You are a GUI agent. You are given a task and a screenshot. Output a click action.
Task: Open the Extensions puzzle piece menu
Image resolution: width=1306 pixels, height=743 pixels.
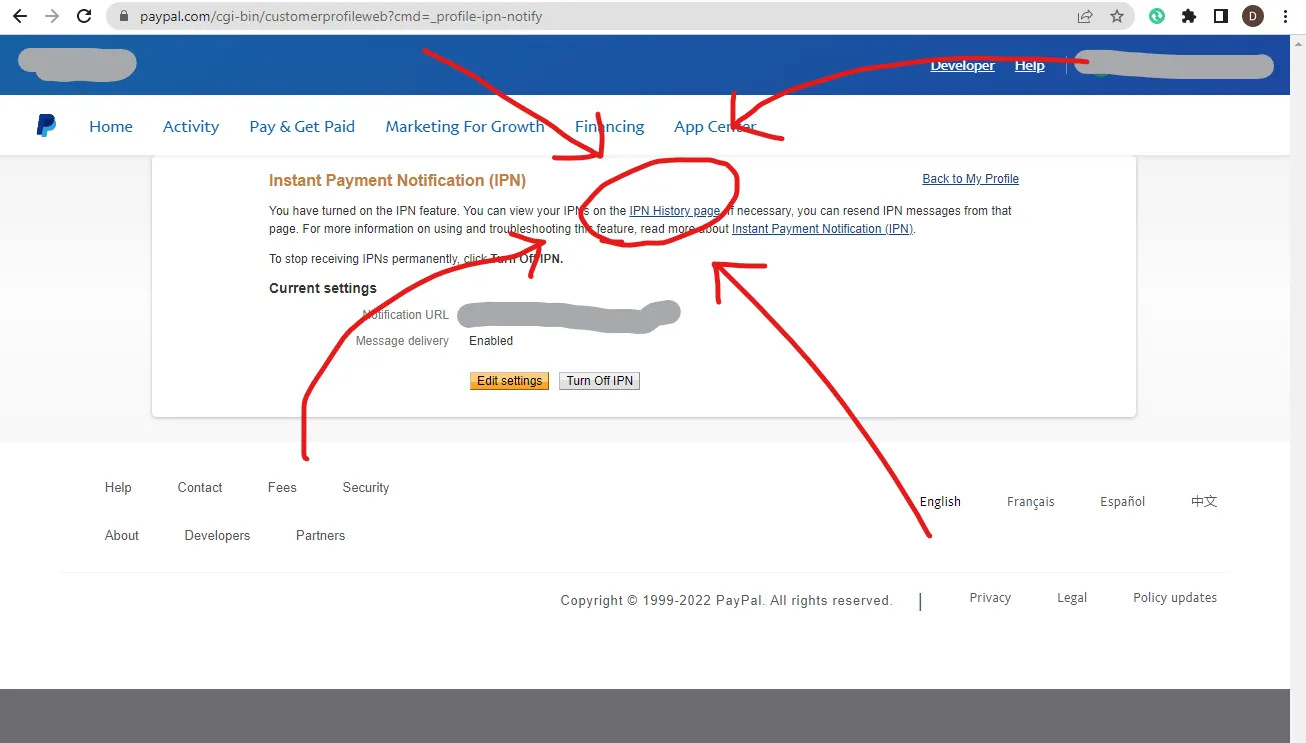1189,16
